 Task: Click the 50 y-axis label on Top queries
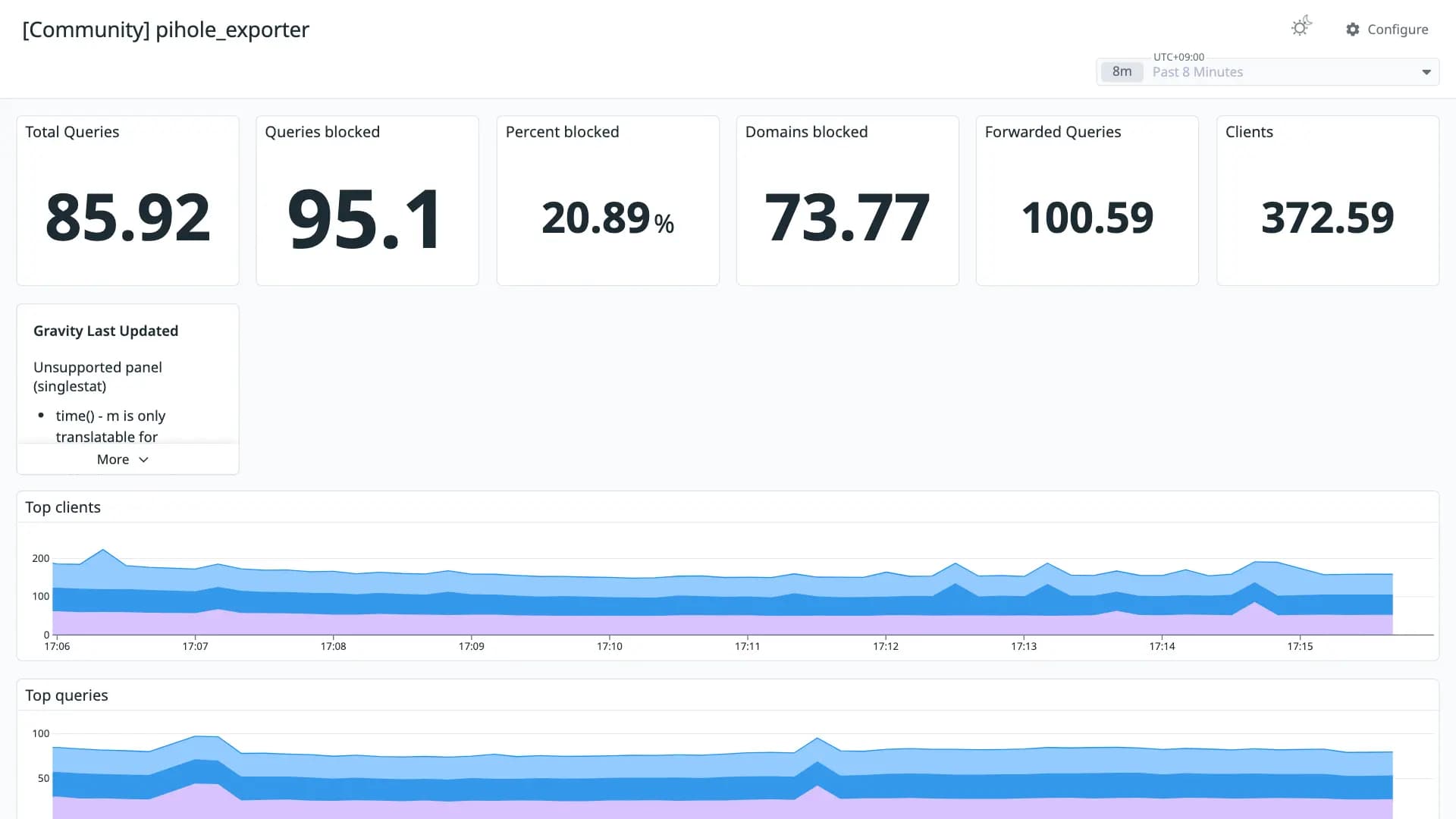pyautogui.click(x=43, y=778)
